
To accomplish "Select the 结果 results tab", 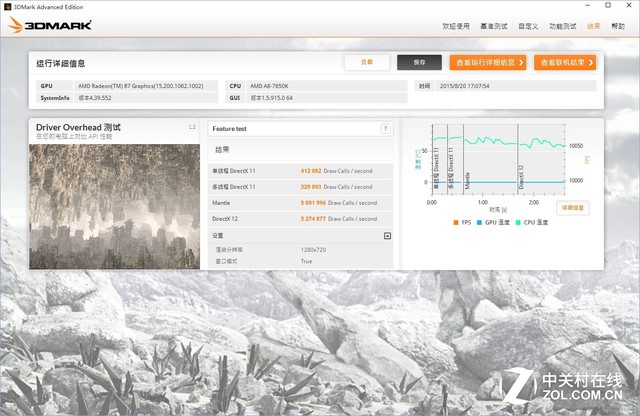I will pos(594,26).
